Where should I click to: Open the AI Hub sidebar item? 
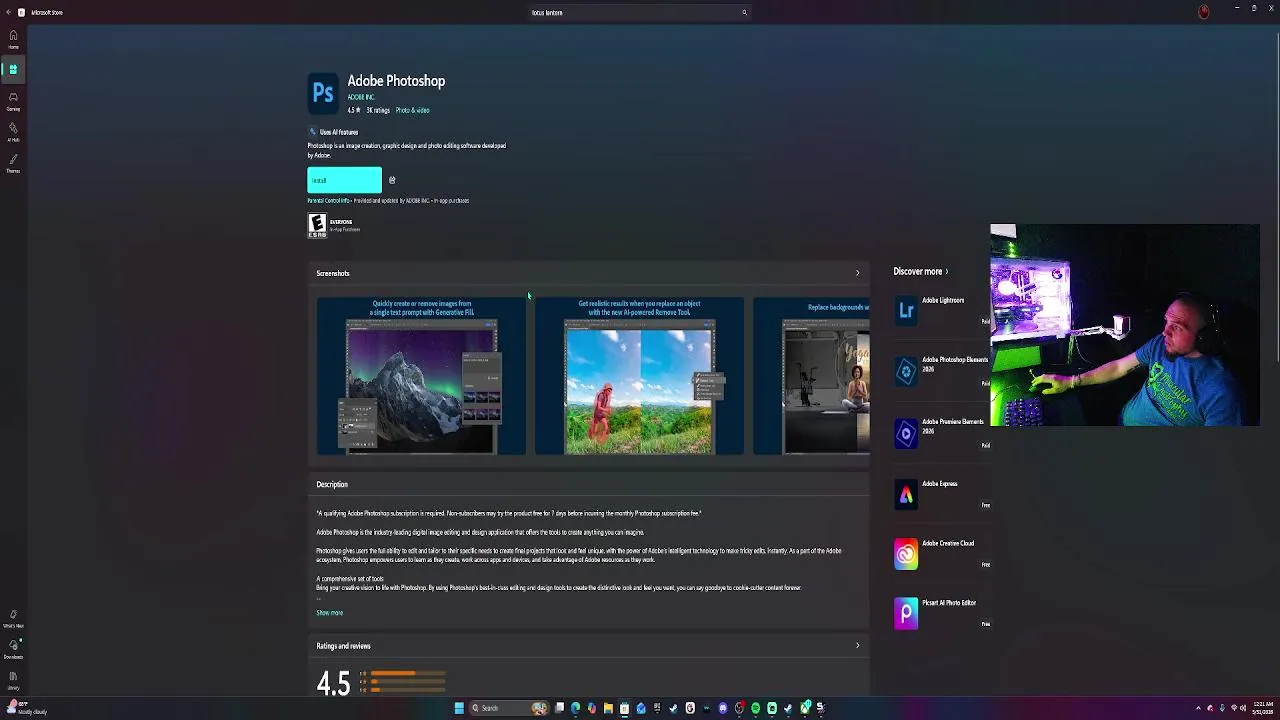[13, 132]
